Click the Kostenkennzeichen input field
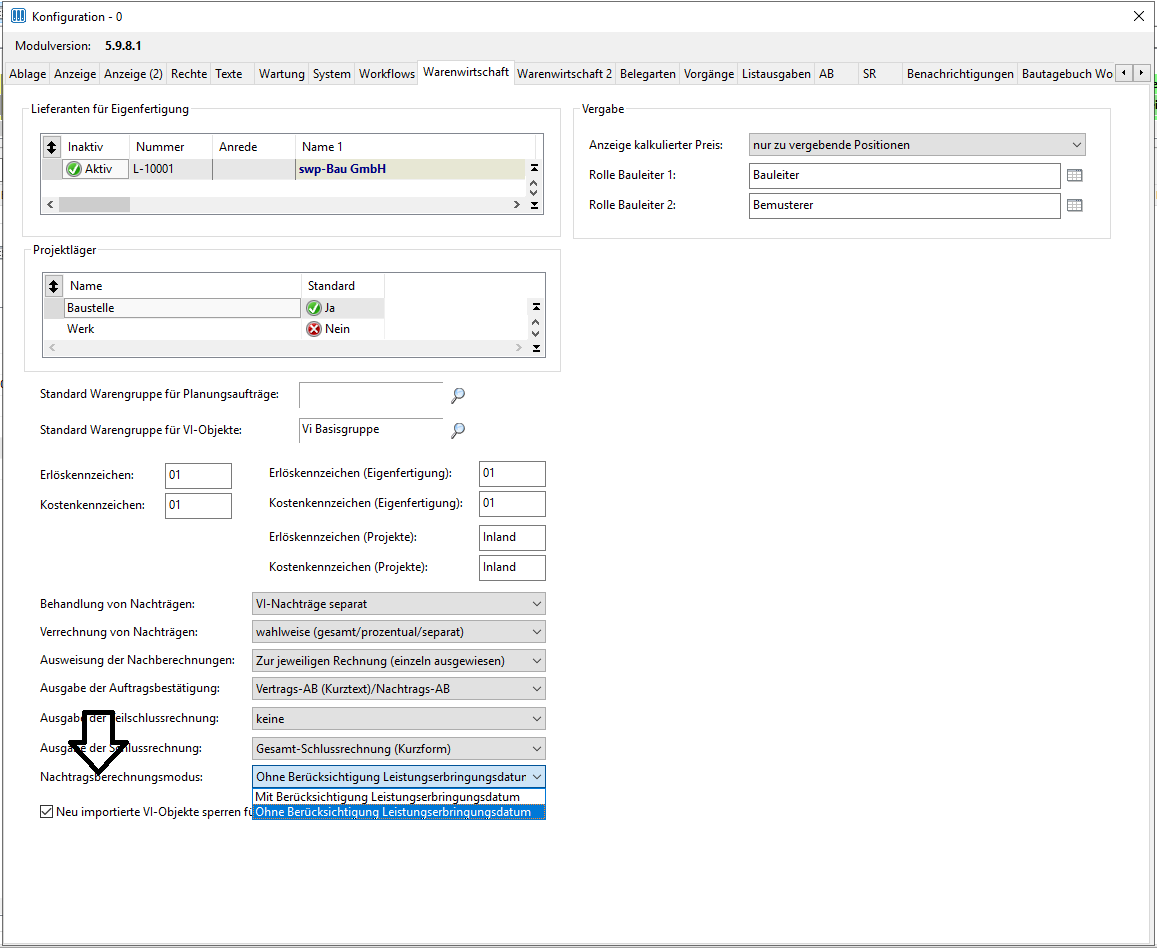Viewport: 1157px width, 949px height. (x=198, y=505)
